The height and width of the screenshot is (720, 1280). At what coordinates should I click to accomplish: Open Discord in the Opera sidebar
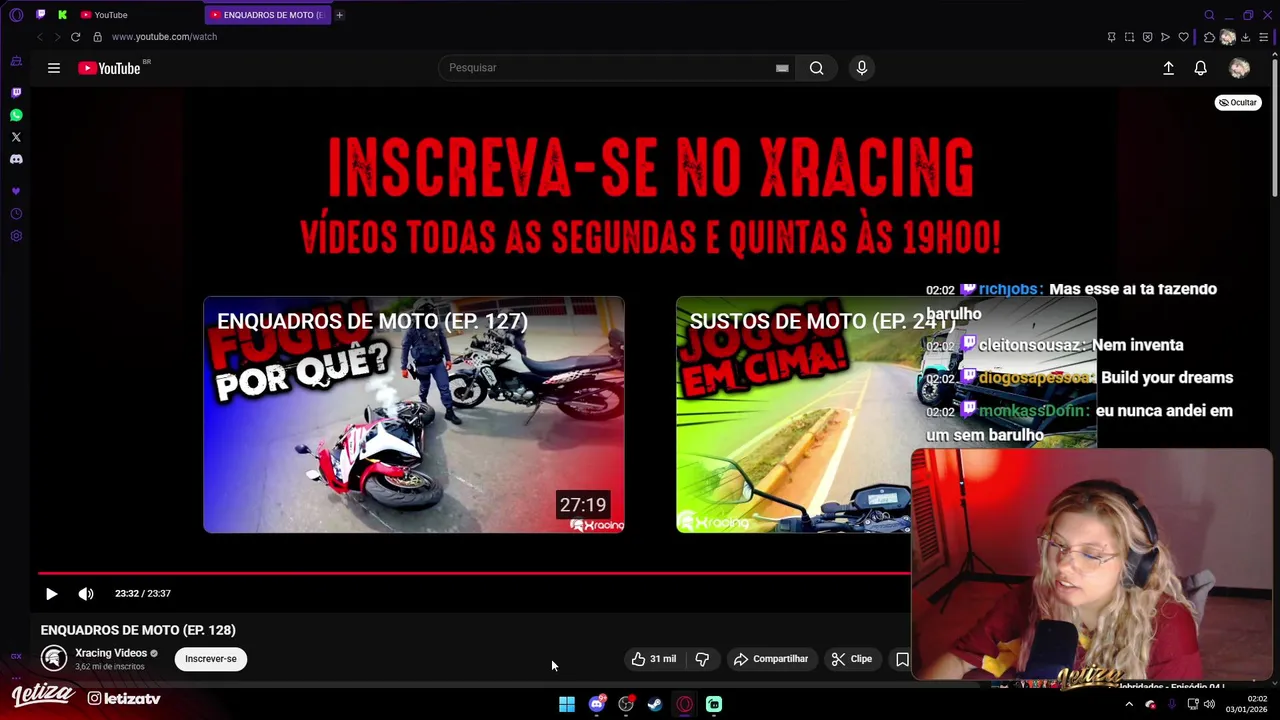(16, 159)
